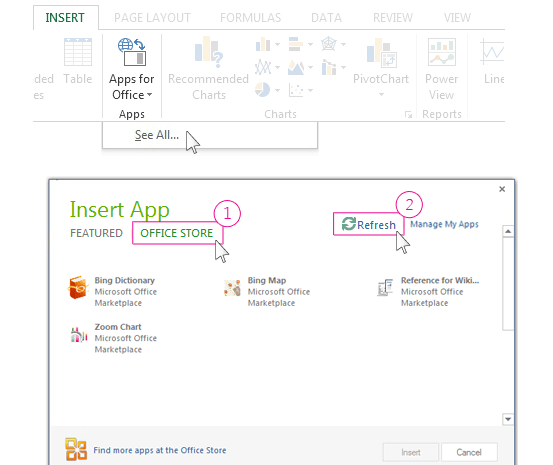Click the Office Store logo icon
This screenshot has height=465, width=553.
tap(76, 449)
